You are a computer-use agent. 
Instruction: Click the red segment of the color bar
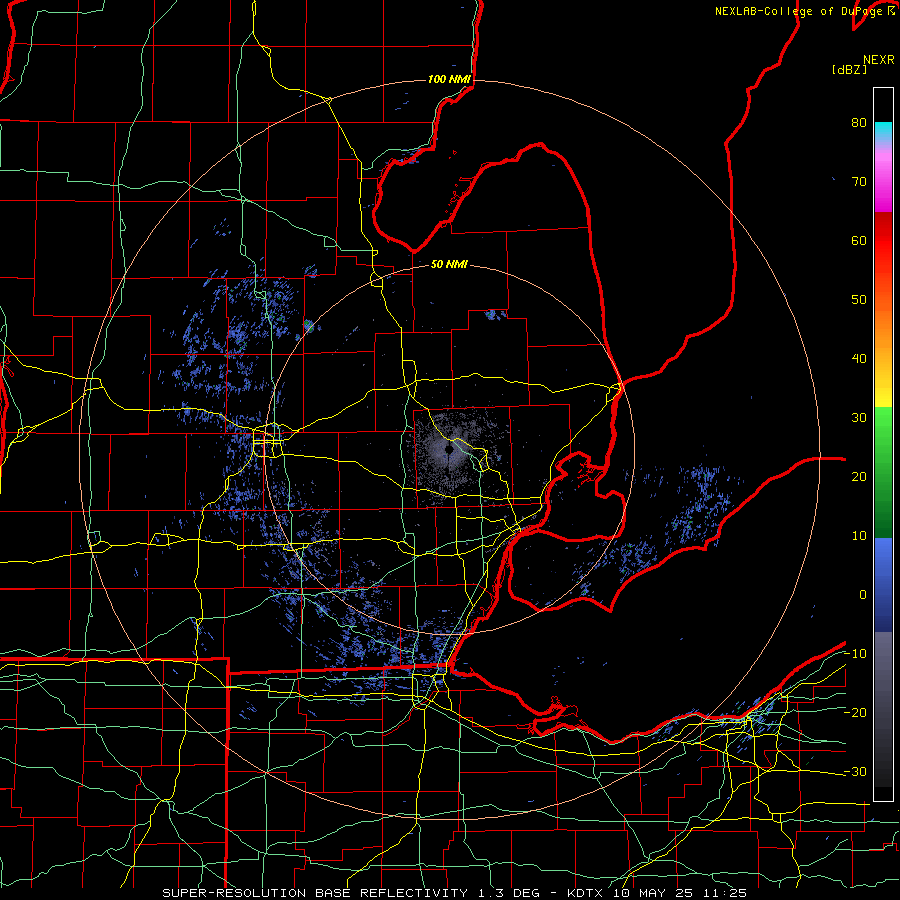tap(883, 241)
